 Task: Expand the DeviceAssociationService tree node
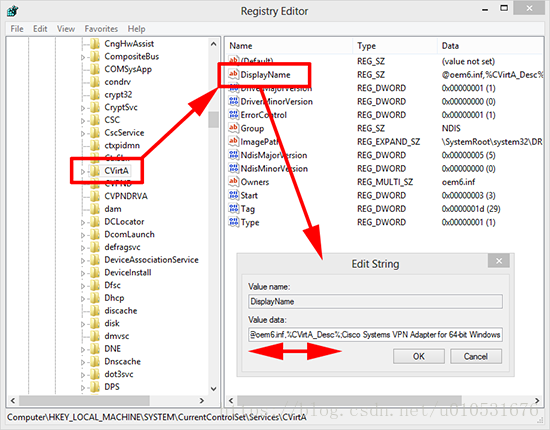[83, 260]
